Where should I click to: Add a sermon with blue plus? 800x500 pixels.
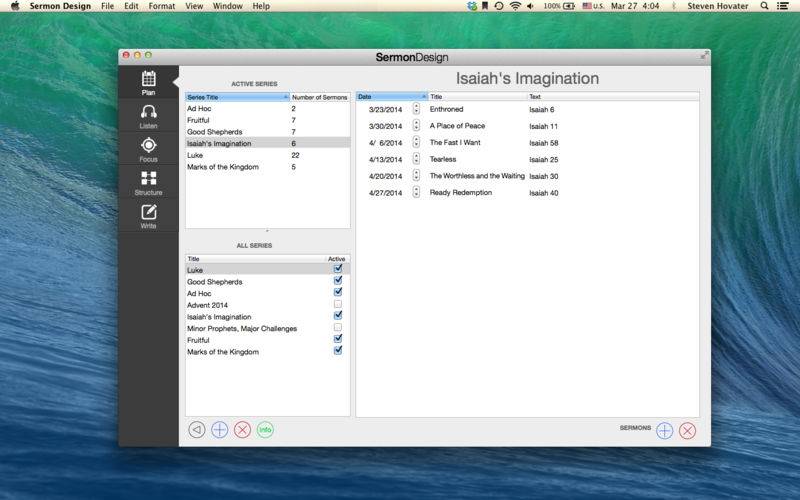tap(664, 431)
